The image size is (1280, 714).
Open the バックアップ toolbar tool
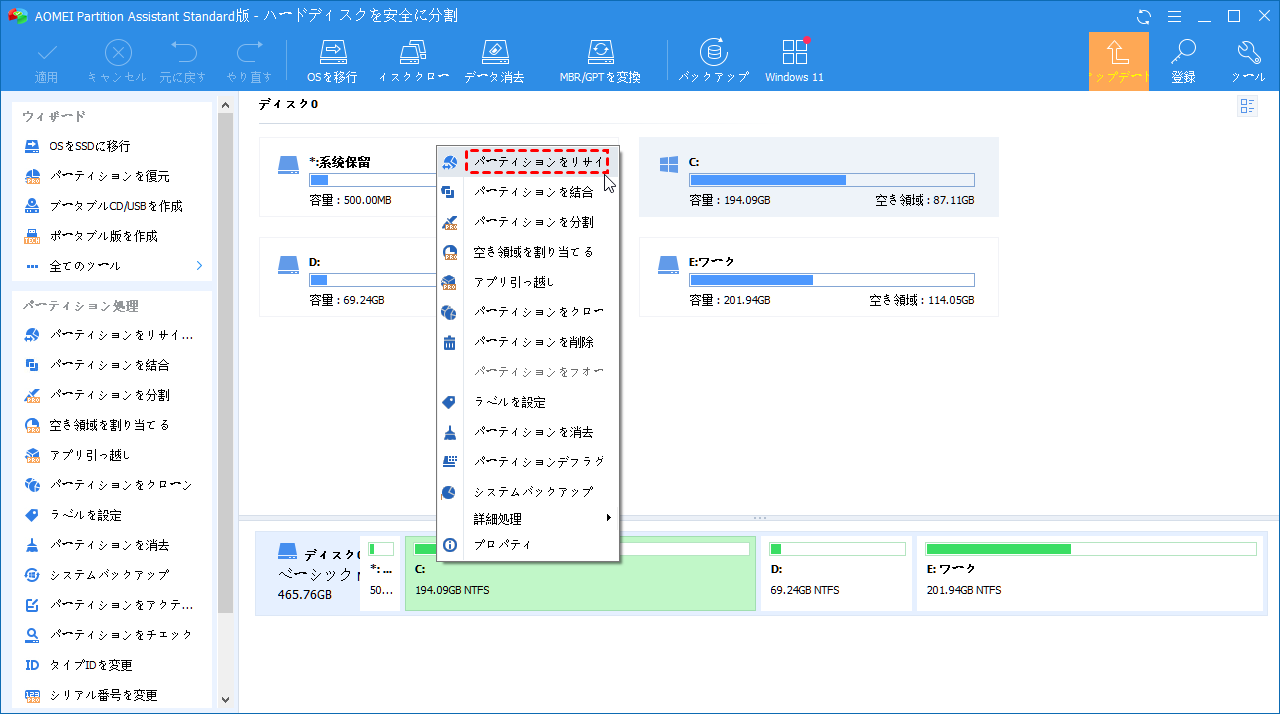(713, 61)
